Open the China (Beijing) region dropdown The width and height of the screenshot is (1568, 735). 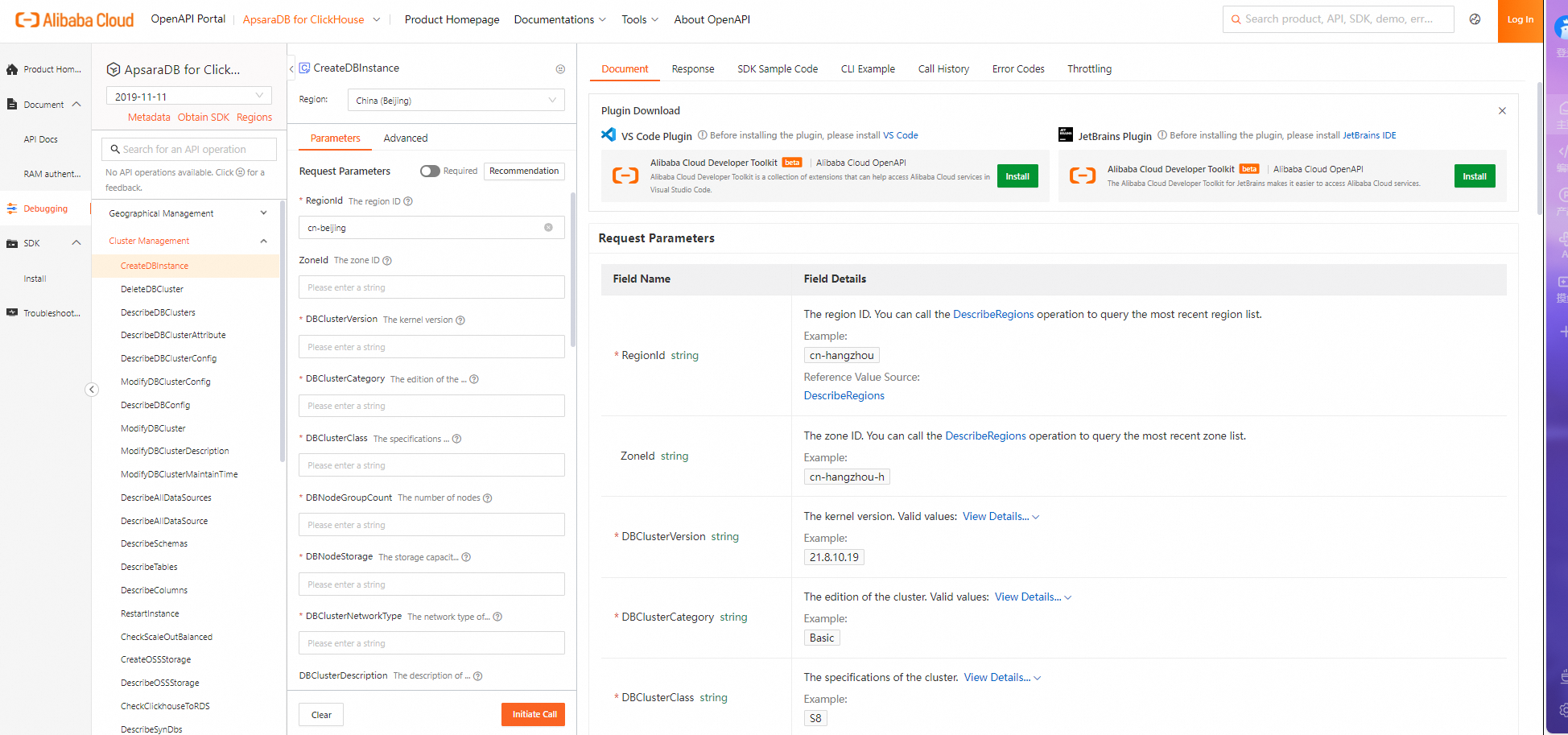[456, 101]
